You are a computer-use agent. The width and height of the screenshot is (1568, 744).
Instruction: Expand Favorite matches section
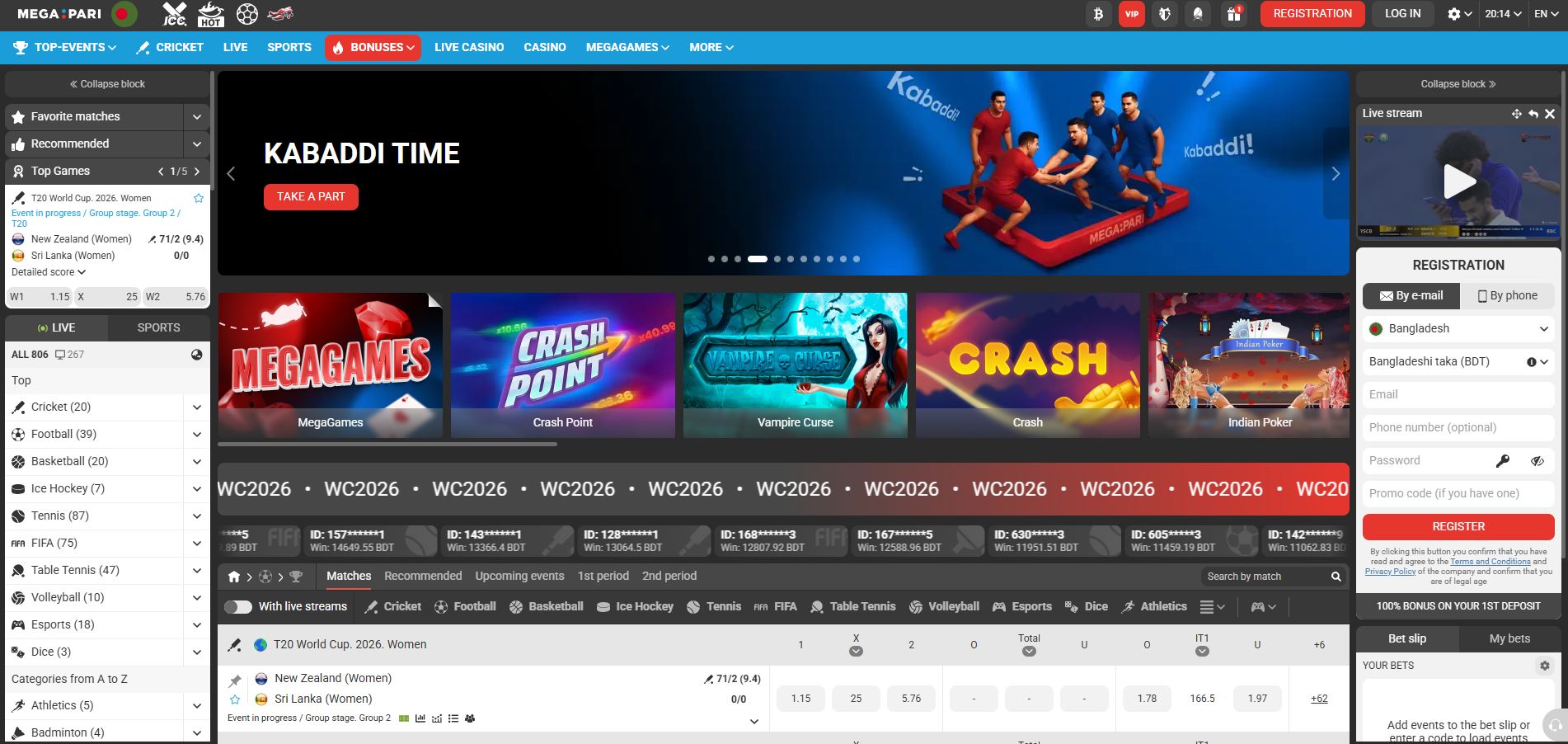pyautogui.click(x=196, y=117)
